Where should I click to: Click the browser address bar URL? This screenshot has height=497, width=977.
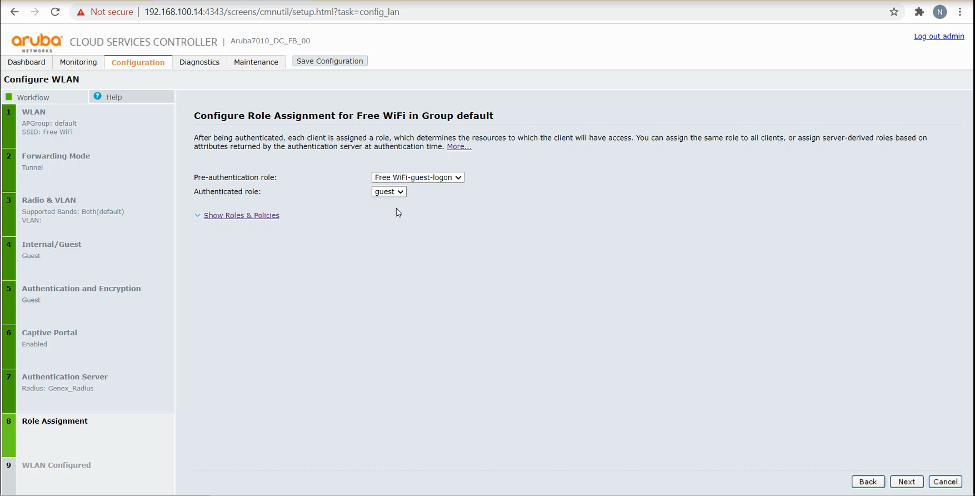272,12
